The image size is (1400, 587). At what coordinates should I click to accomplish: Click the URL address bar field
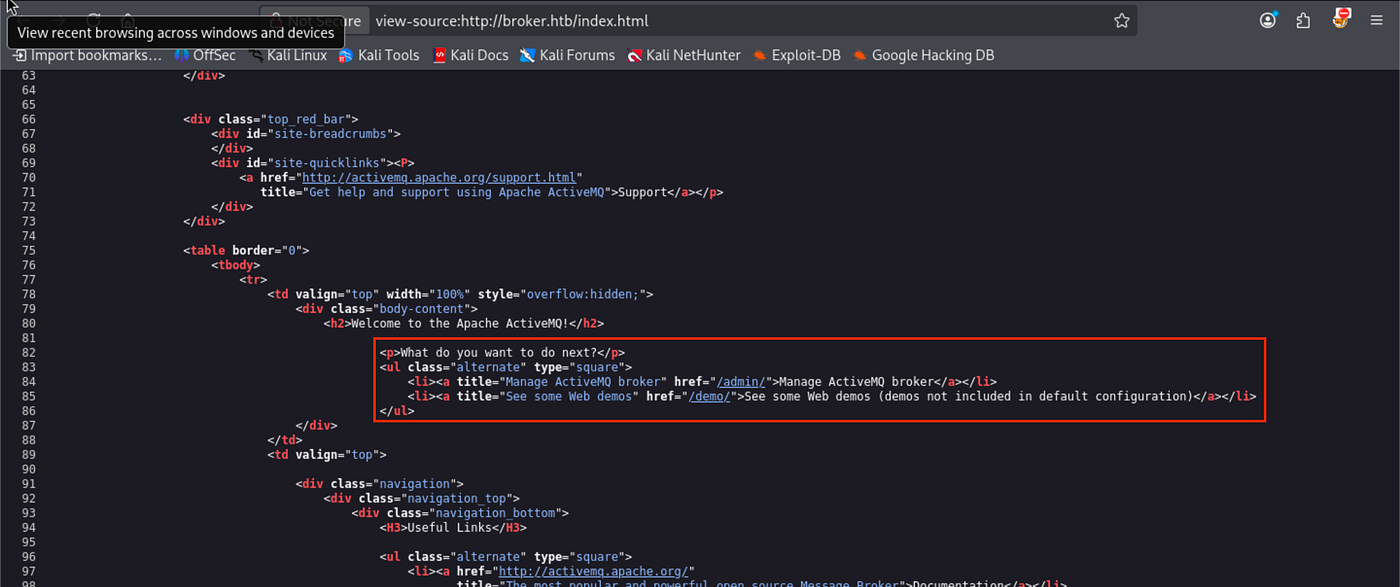click(740, 20)
